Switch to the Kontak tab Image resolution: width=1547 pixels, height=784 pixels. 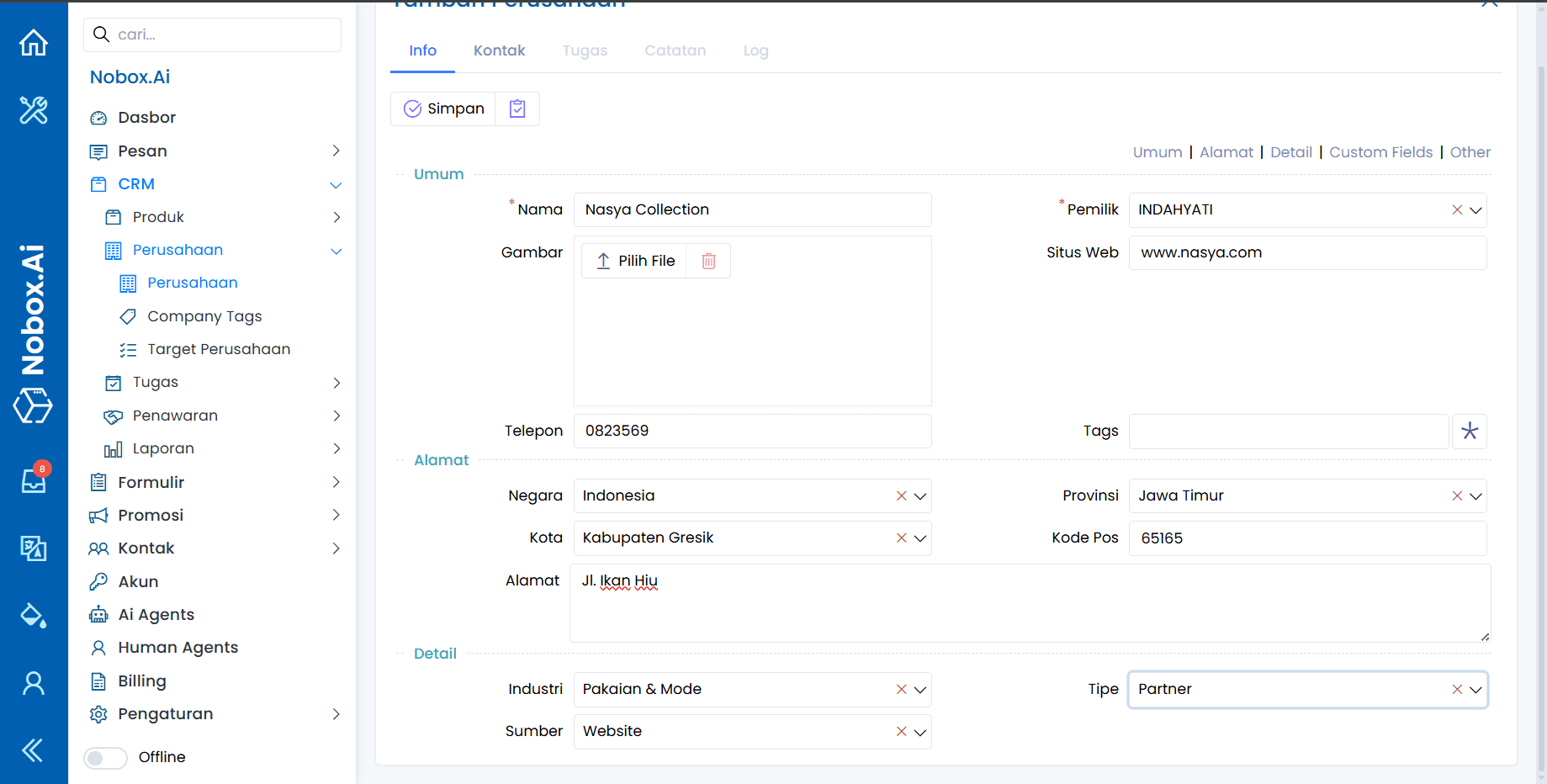click(x=499, y=50)
